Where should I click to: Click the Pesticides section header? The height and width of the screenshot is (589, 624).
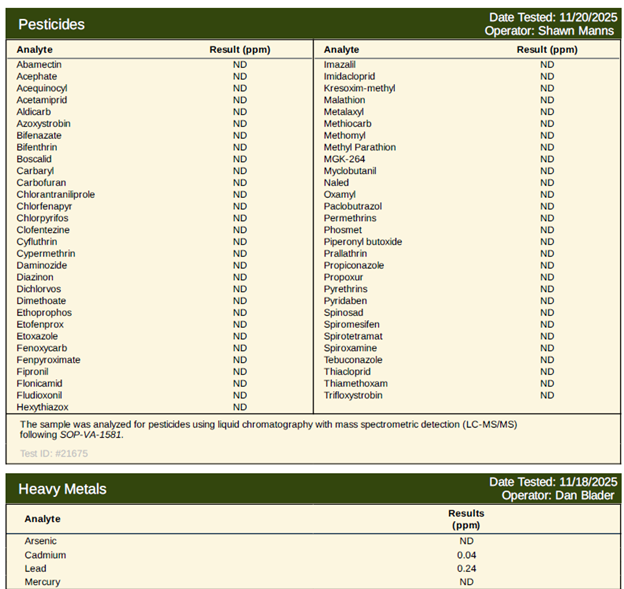(x=52, y=24)
